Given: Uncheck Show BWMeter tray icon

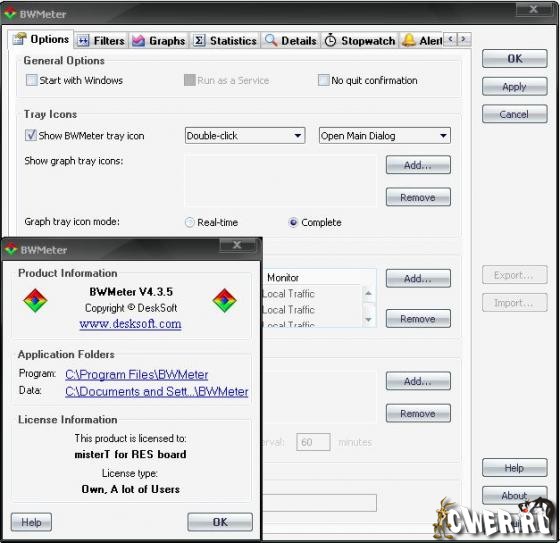Looking at the screenshot, I should 31,135.
